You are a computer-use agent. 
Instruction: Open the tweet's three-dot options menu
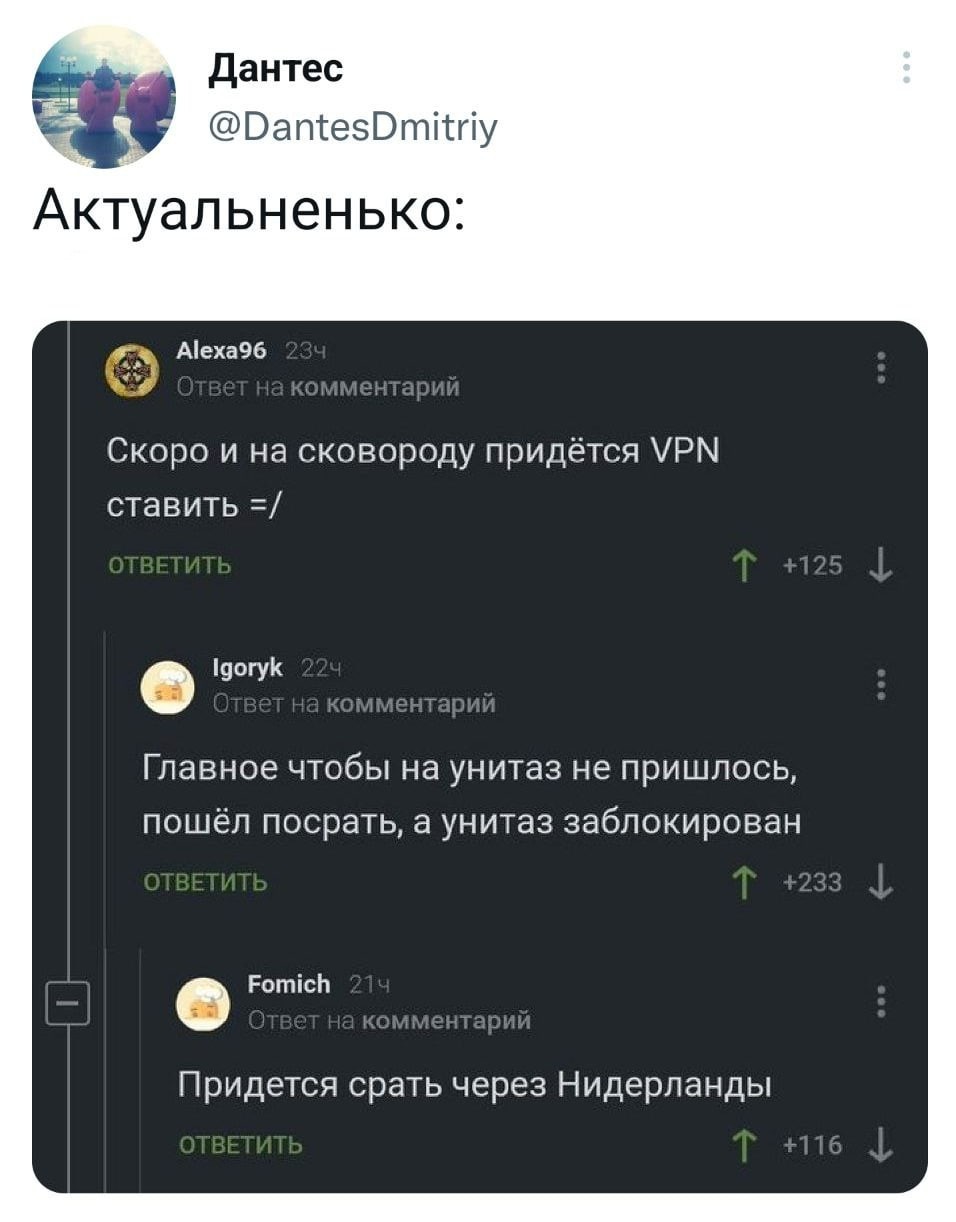click(x=907, y=67)
